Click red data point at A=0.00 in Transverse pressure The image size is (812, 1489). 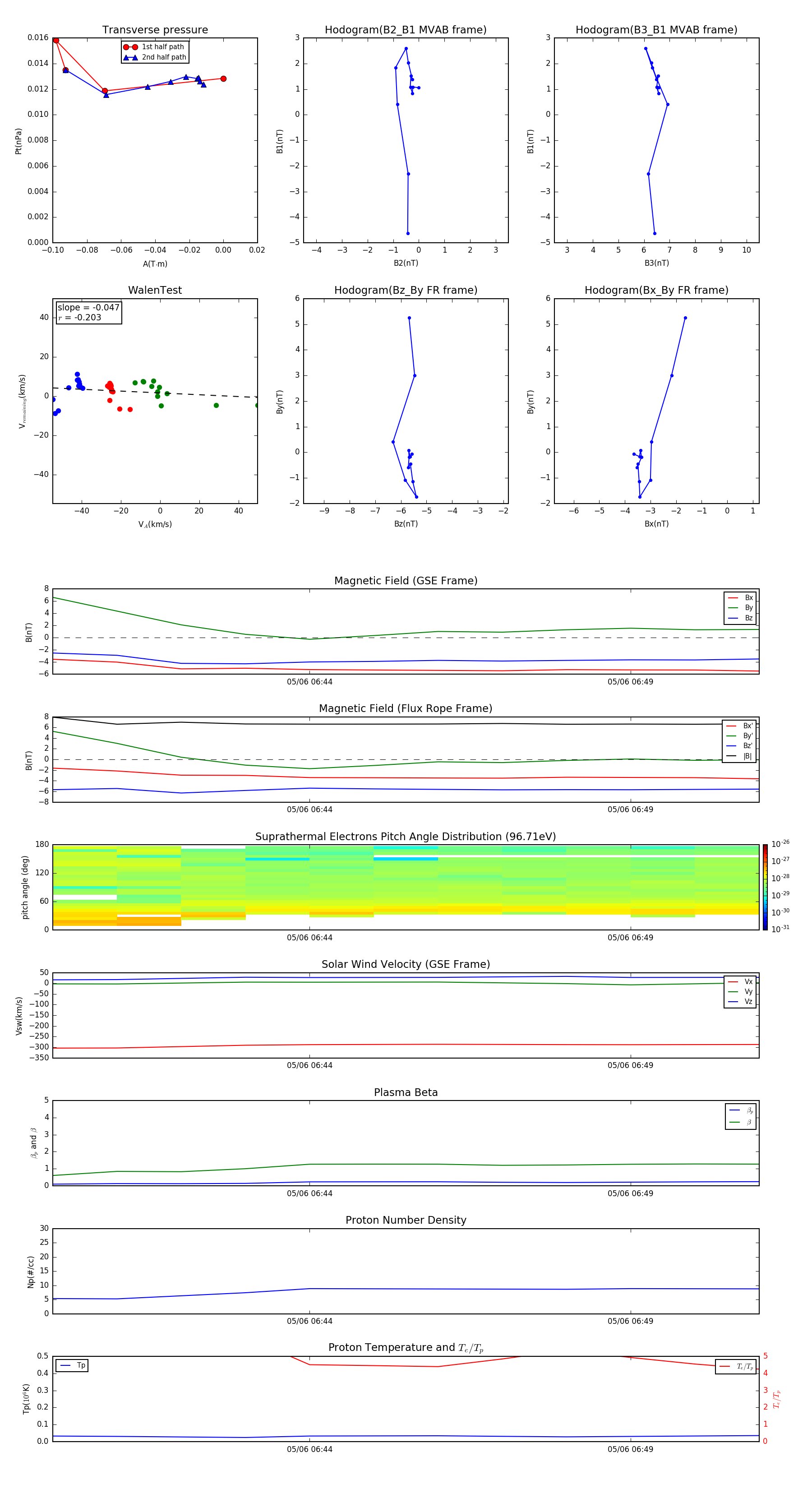[223, 79]
